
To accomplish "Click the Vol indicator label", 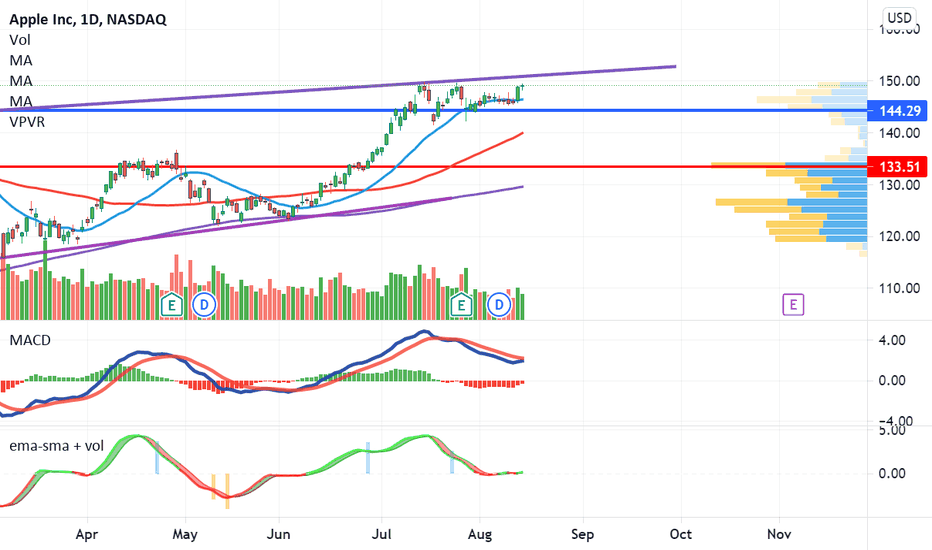I will click(20, 40).
